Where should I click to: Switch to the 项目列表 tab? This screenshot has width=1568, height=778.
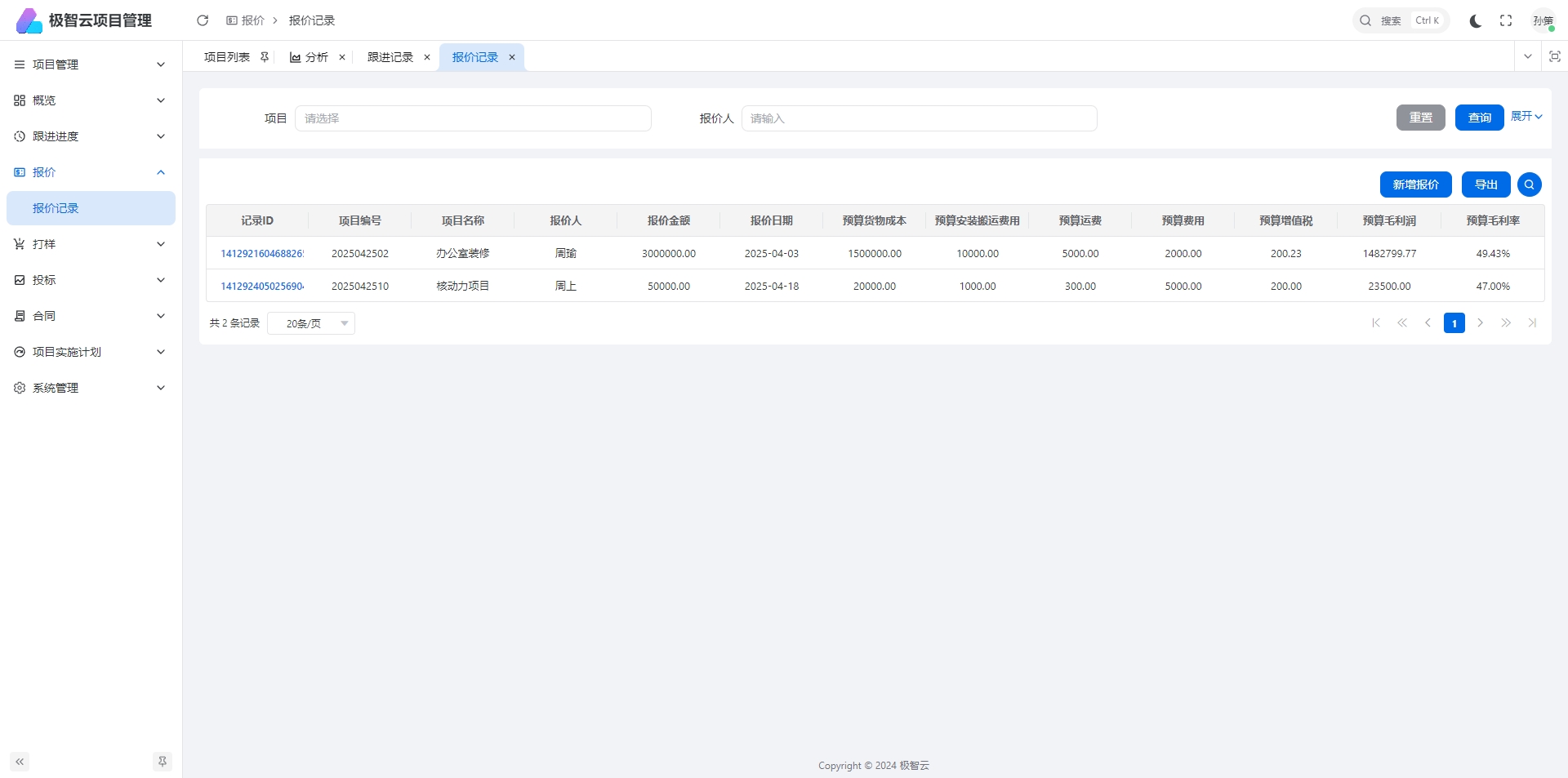pos(226,57)
